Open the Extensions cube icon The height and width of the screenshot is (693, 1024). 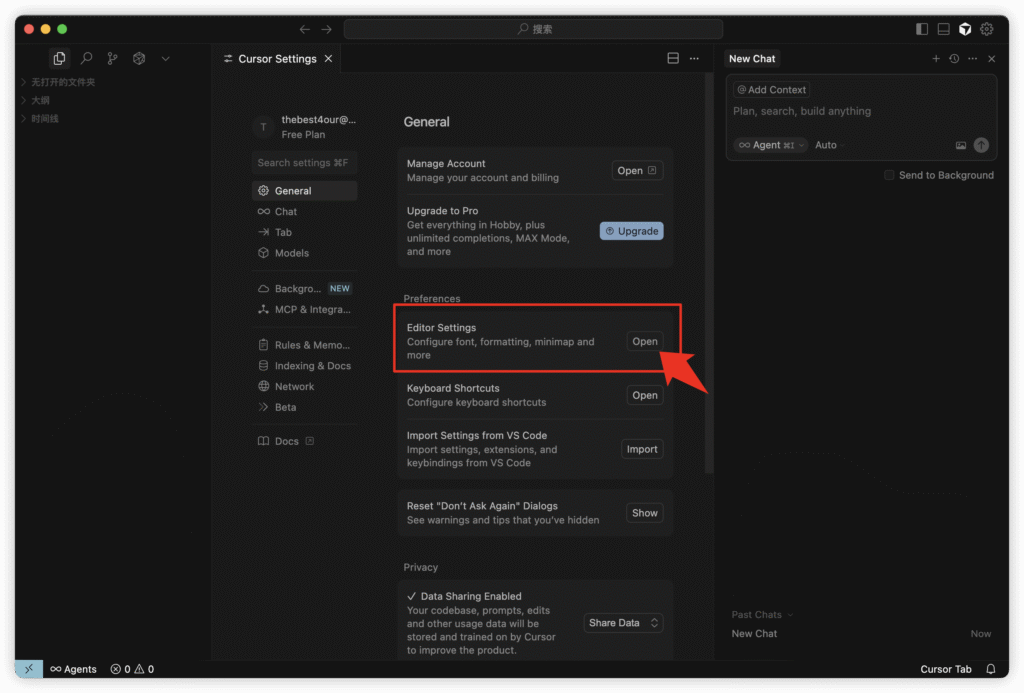[139, 58]
